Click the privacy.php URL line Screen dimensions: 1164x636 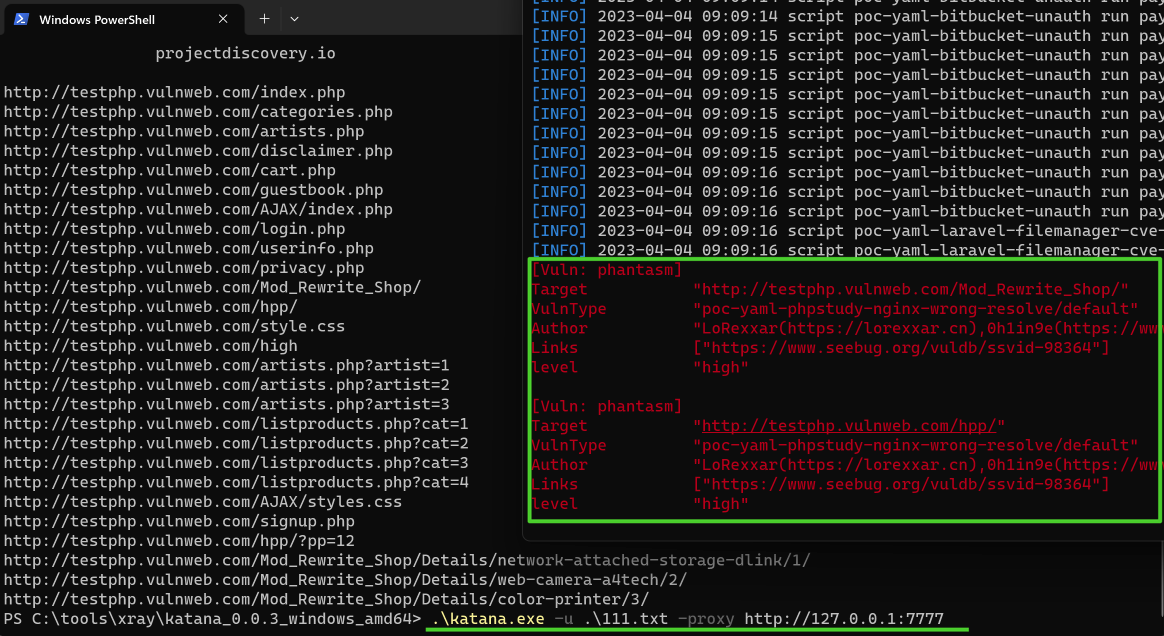(x=184, y=268)
